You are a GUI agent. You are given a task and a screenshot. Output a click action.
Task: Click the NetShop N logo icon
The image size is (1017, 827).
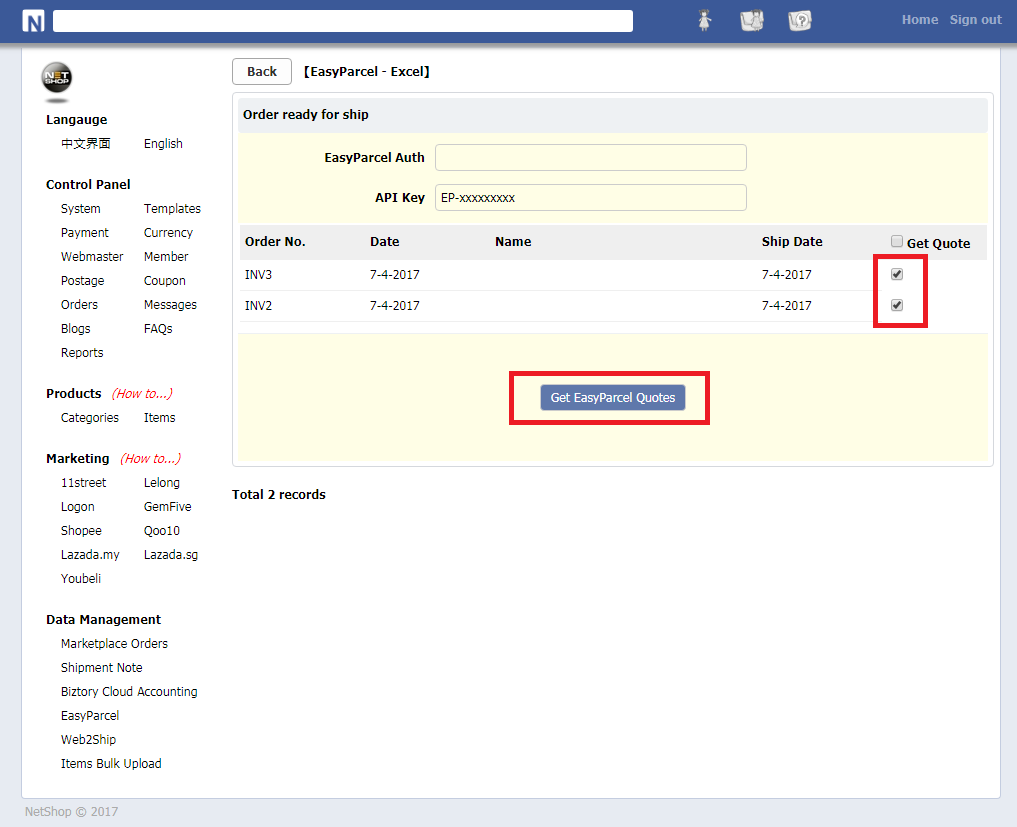click(33, 21)
